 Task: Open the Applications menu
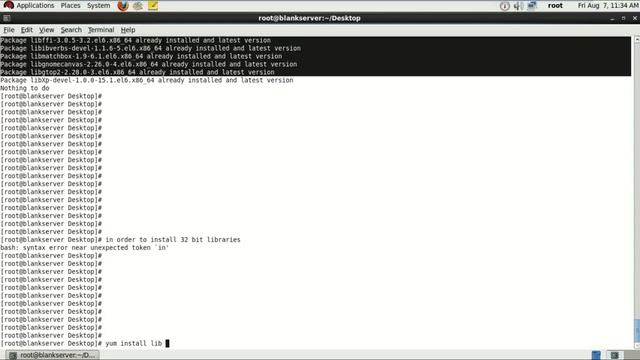tap(29, 5)
